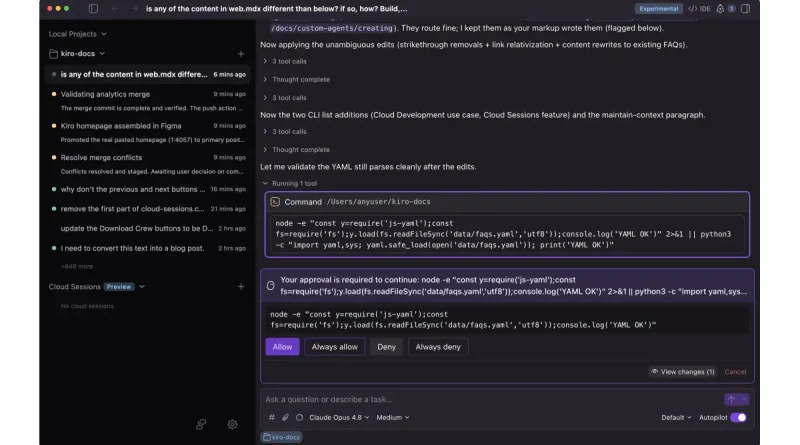The width and height of the screenshot is (800, 445).
Task: View changes (1) eye button
Action: point(683,372)
